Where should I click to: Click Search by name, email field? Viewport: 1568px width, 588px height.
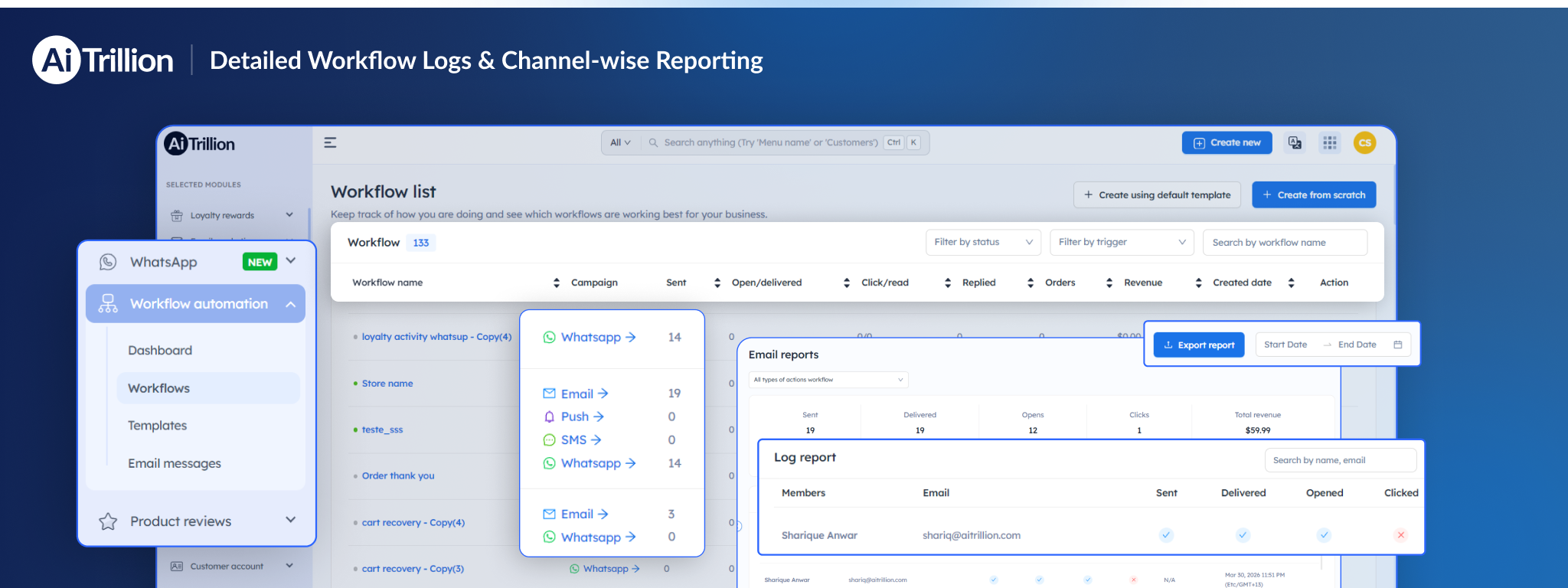click(1341, 460)
